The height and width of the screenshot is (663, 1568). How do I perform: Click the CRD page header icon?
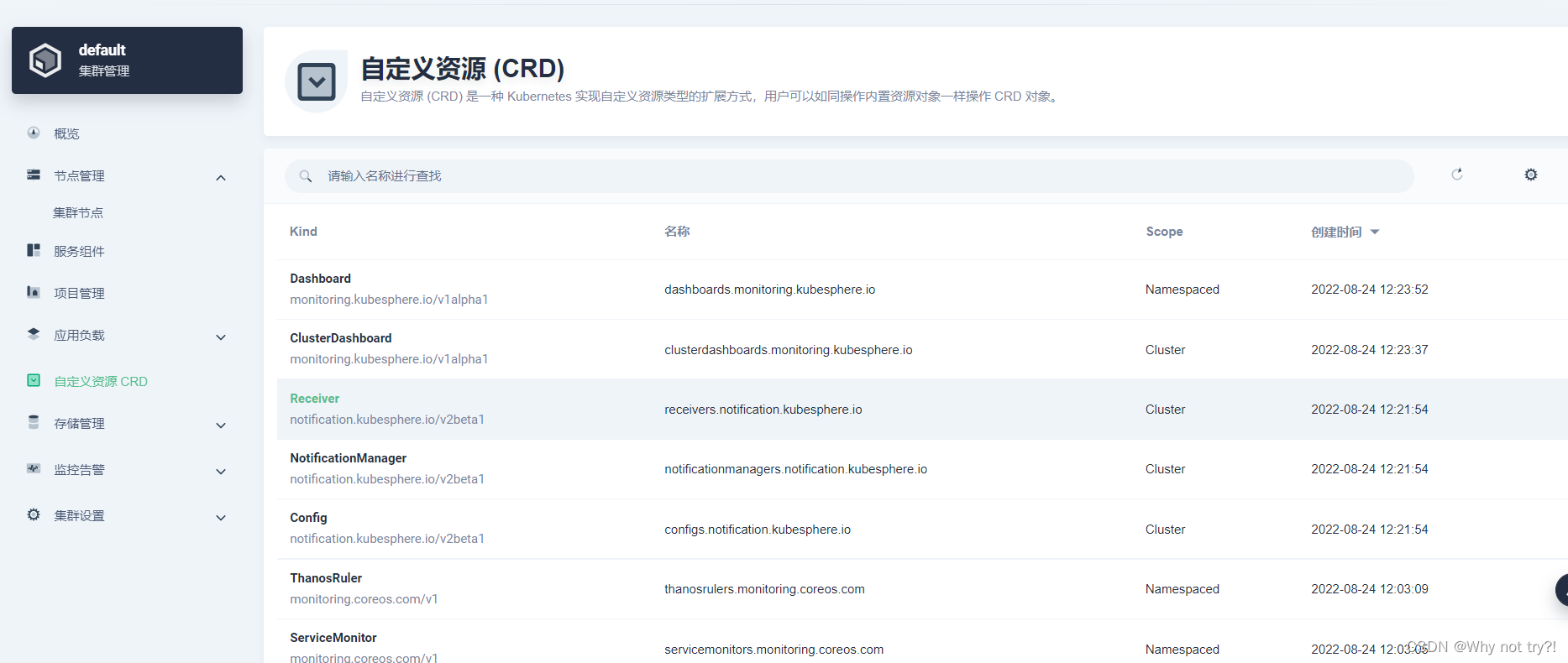point(317,81)
